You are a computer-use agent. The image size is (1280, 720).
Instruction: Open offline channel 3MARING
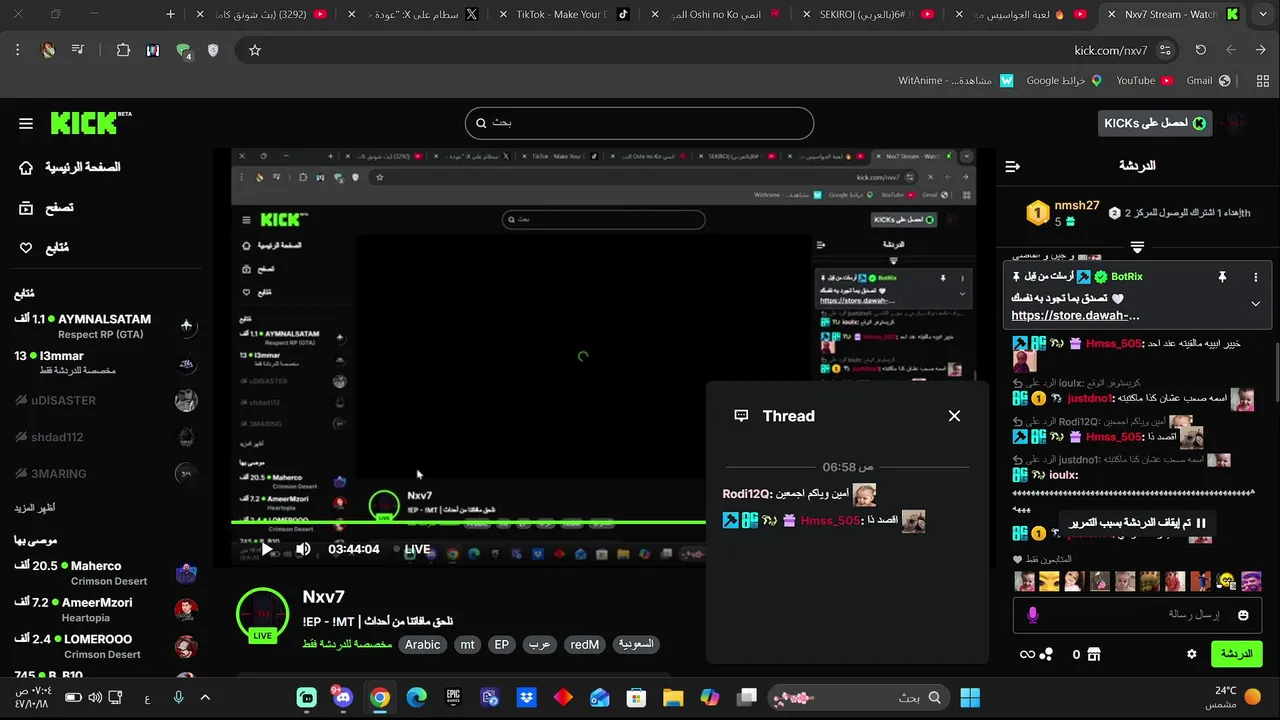105,474
